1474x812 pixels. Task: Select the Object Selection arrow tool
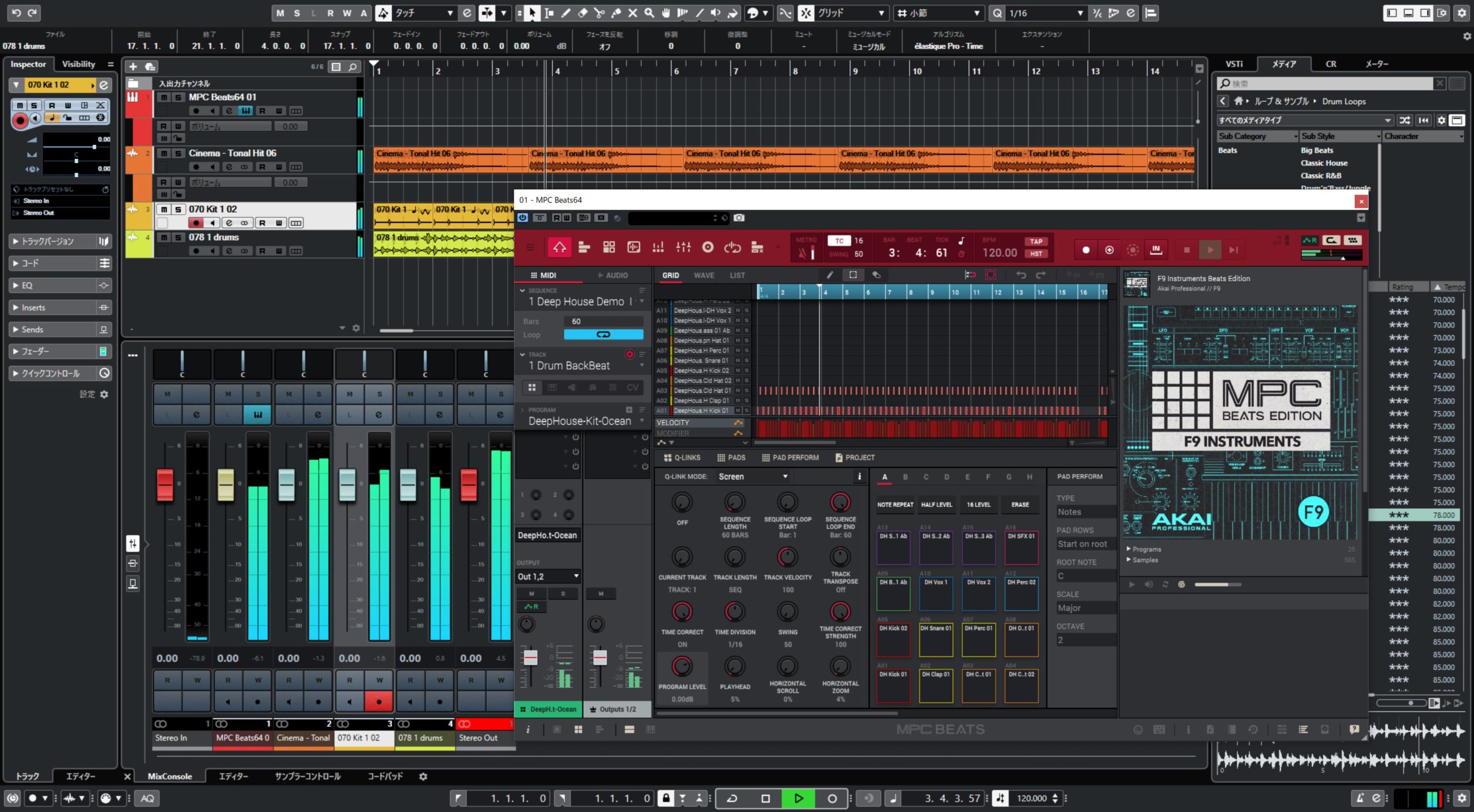pos(533,13)
